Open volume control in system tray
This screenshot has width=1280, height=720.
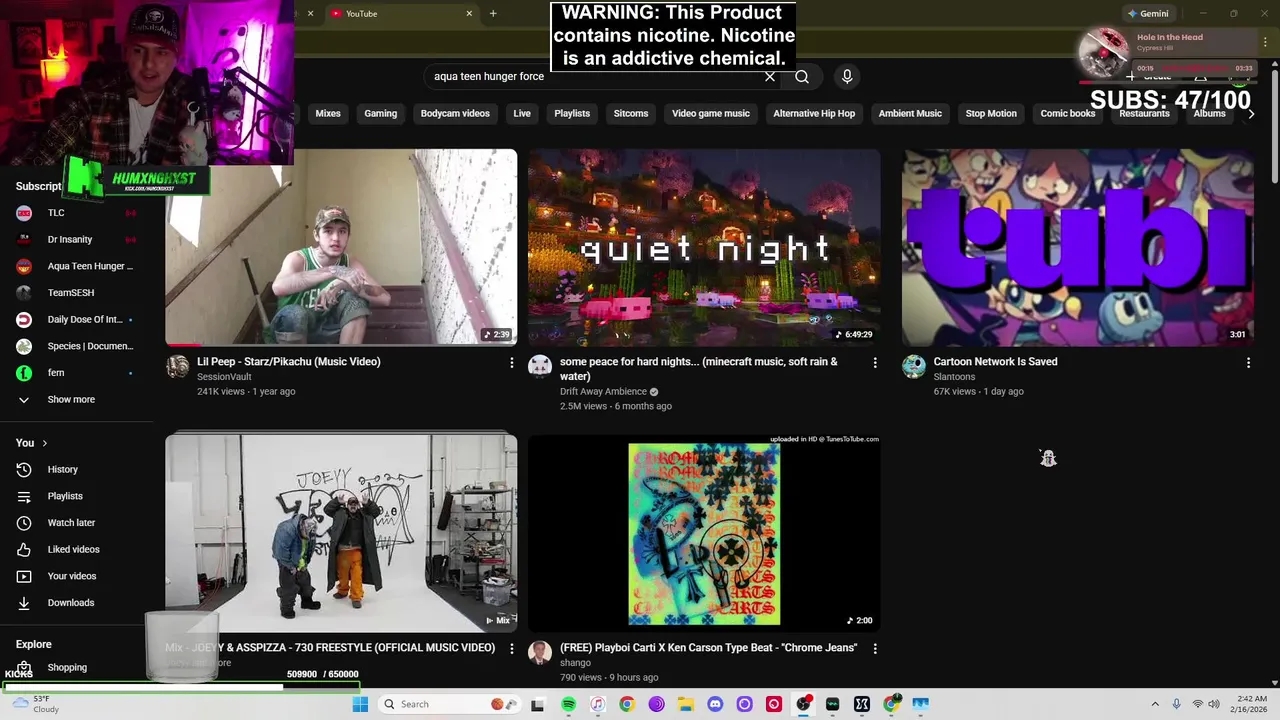1215,704
